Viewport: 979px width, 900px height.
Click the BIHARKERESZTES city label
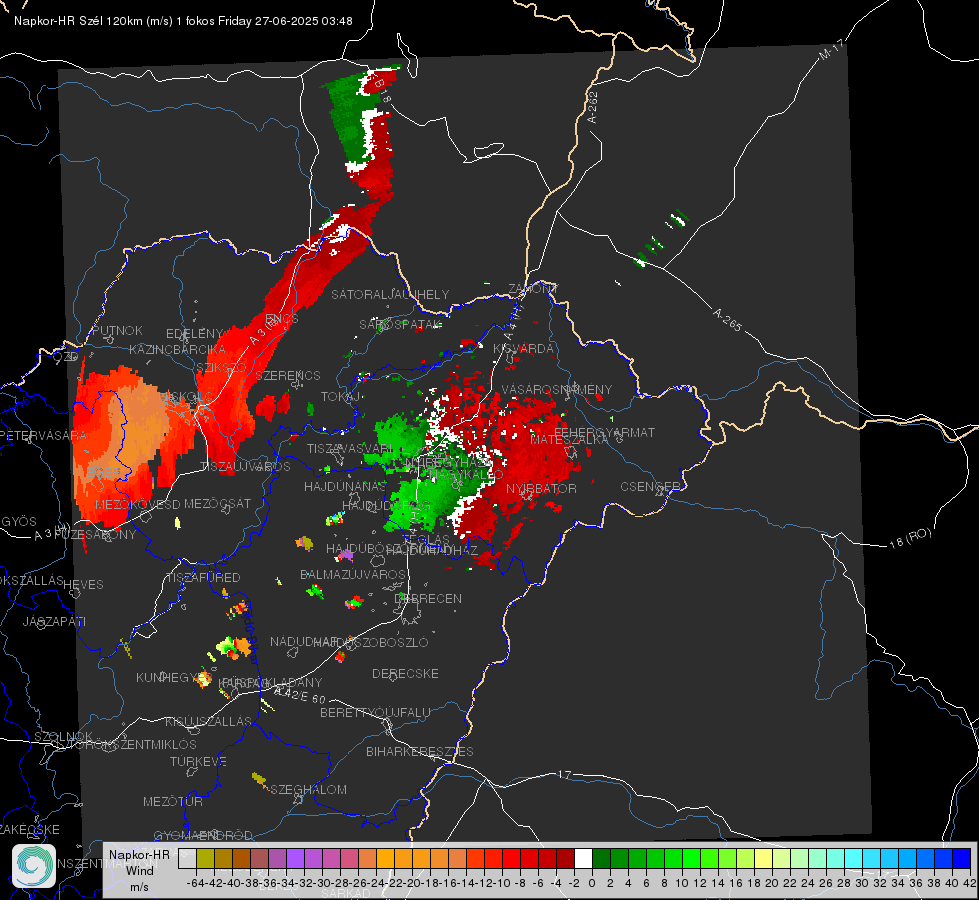pyautogui.click(x=420, y=751)
